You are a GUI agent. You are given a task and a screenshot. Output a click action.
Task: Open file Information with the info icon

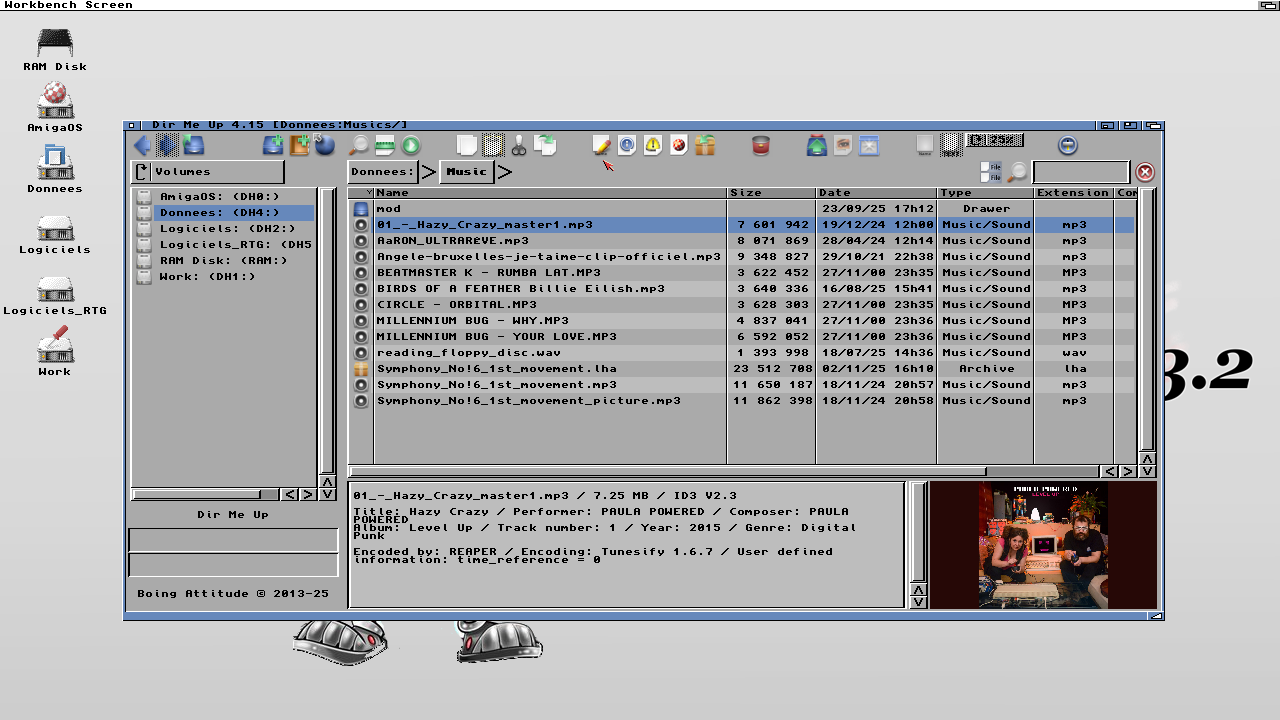coord(627,145)
